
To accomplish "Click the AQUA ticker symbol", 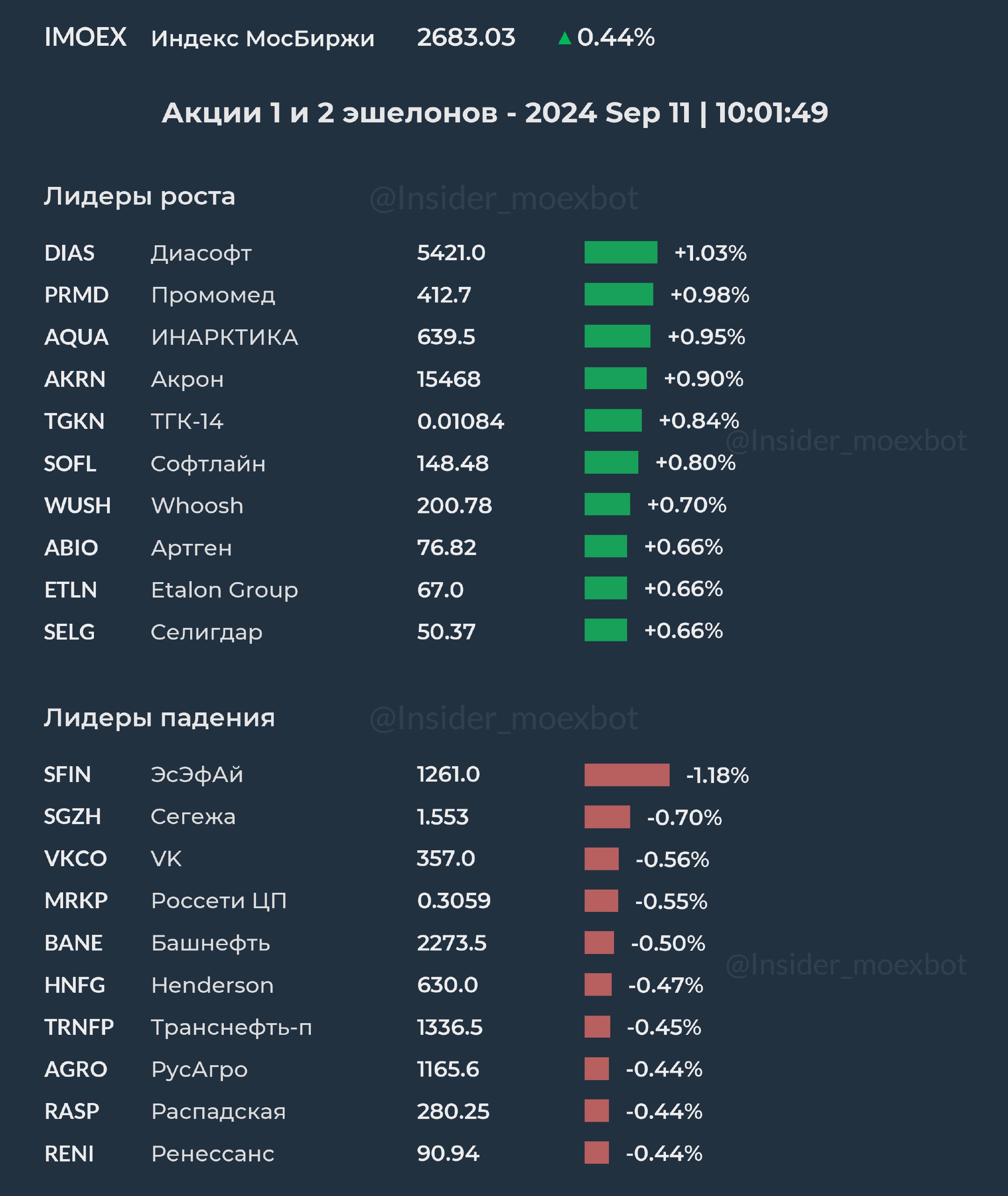I will (x=76, y=337).
